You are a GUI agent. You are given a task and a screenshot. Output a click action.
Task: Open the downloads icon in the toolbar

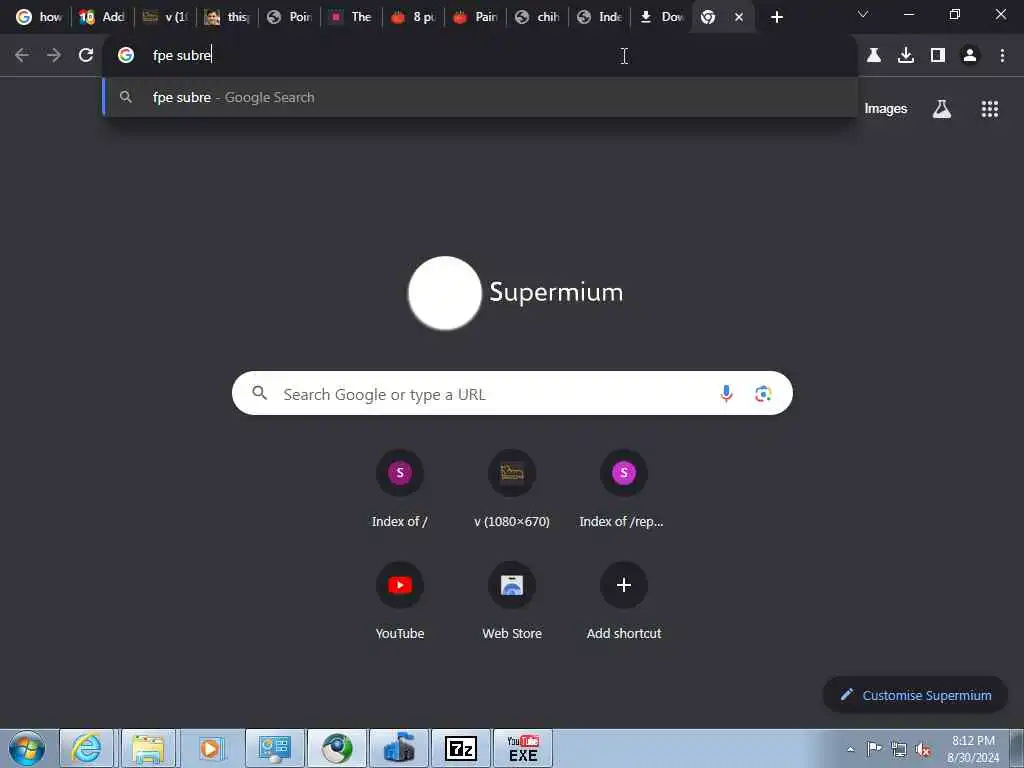pos(906,56)
